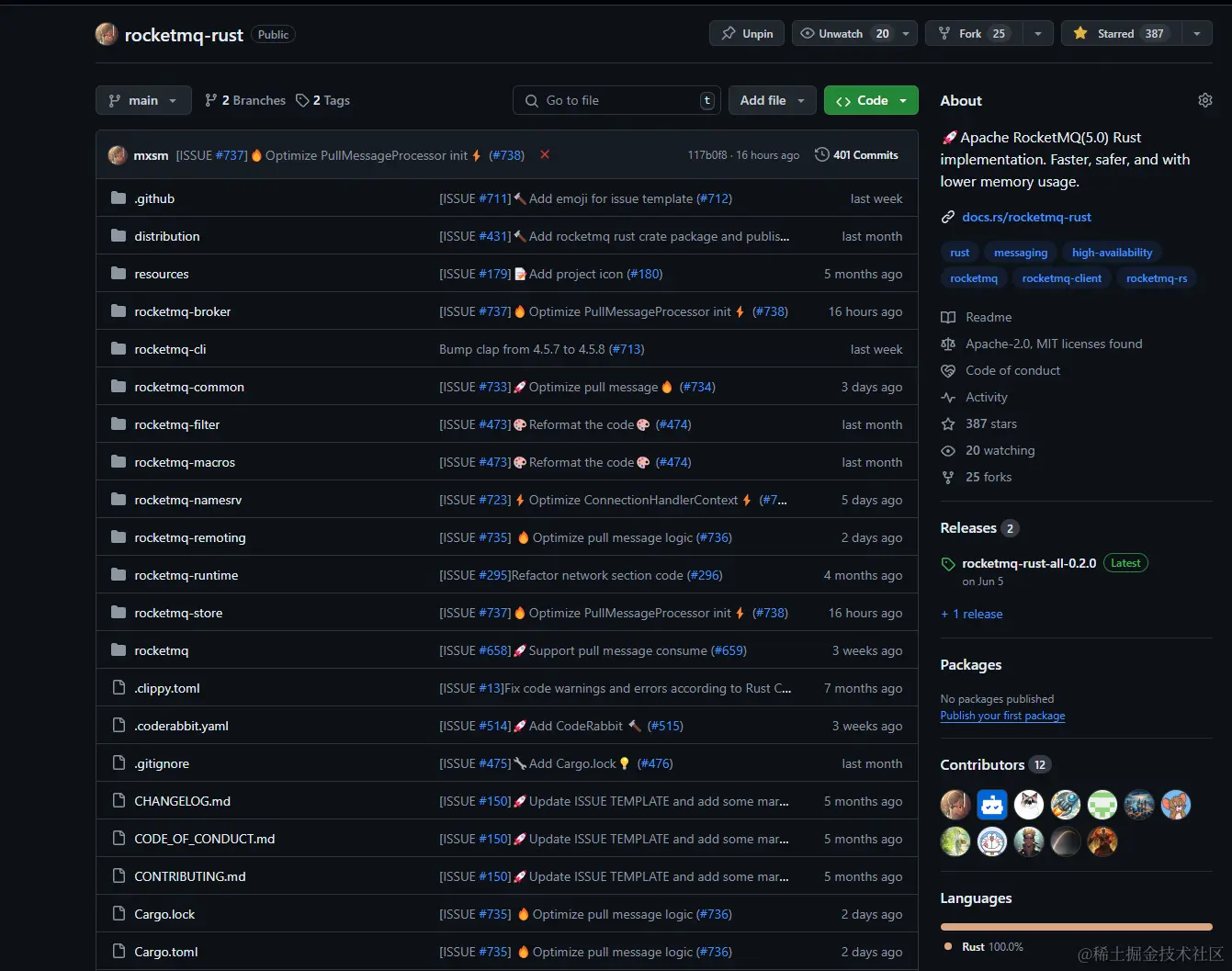Viewport: 1232px width, 971px height.
Task: Open the rocketmq-cli folder
Action: pyautogui.click(x=170, y=349)
